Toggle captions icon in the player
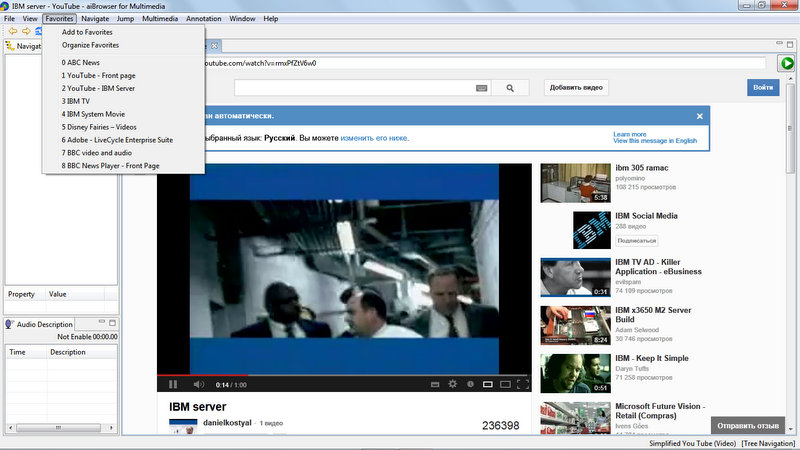Image resolution: width=800 pixels, height=450 pixels. (x=435, y=384)
